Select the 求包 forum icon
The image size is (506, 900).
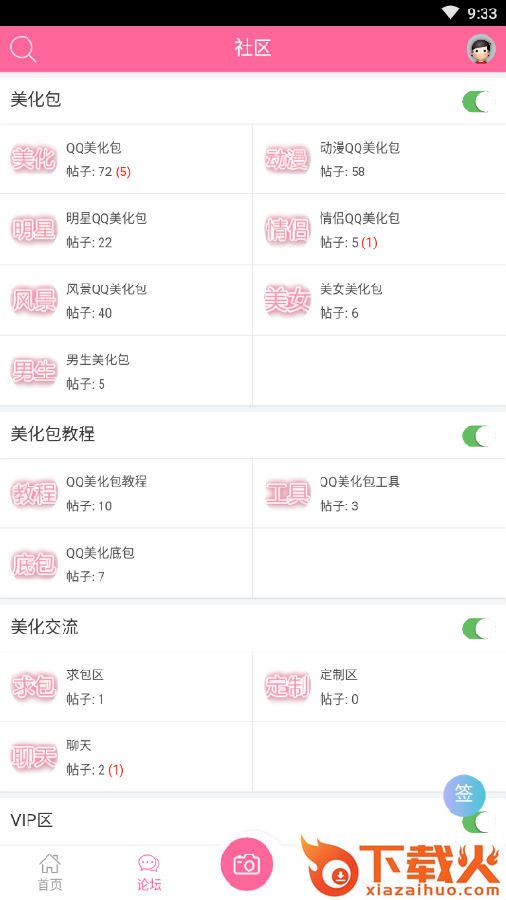(x=34, y=686)
